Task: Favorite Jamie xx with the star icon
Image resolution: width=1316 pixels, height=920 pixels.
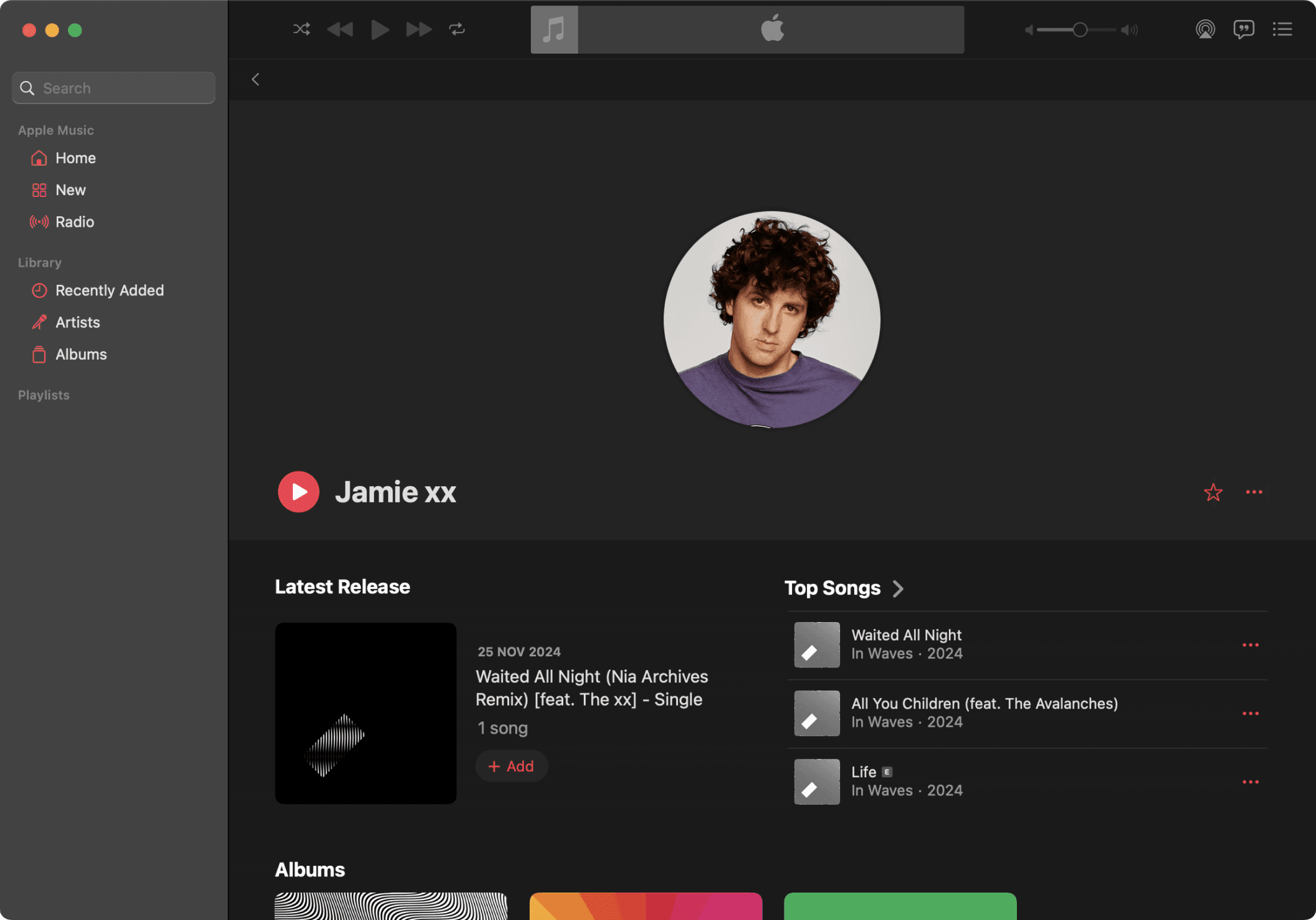Action: coord(1213,492)
